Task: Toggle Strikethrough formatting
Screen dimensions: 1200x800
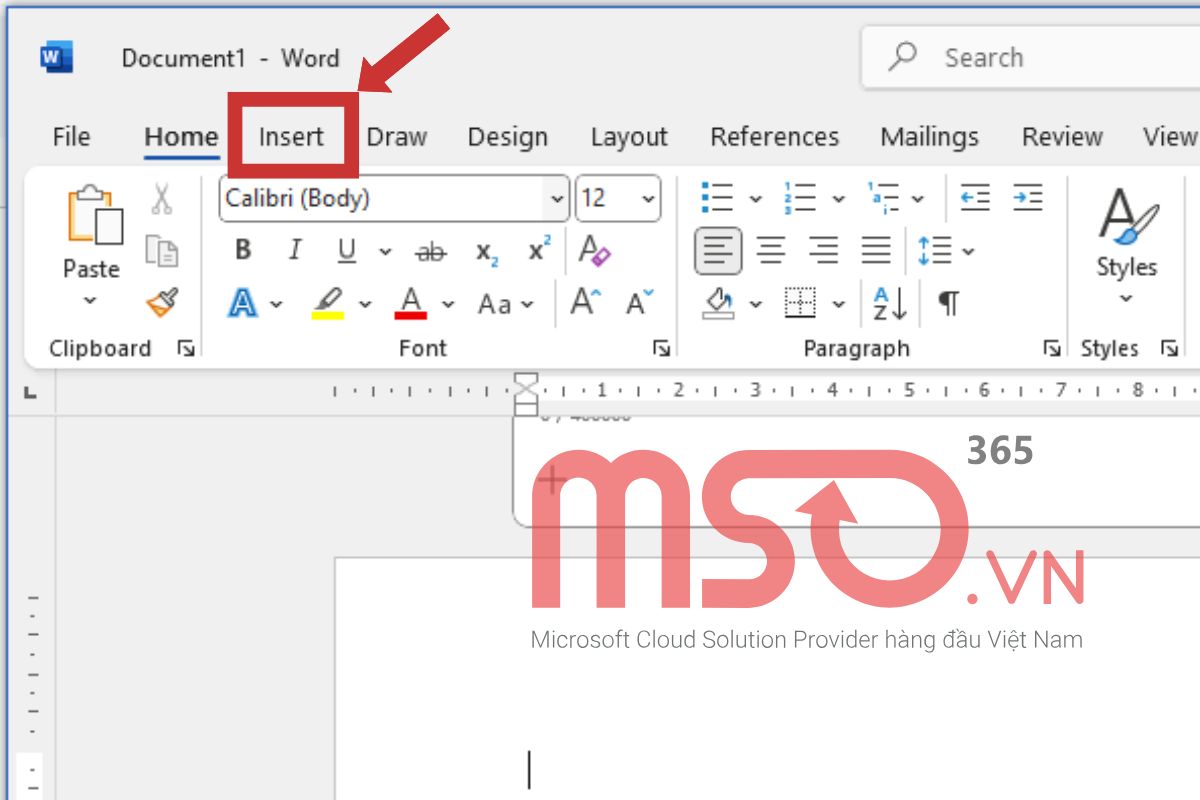Action: tap(431, 252)
